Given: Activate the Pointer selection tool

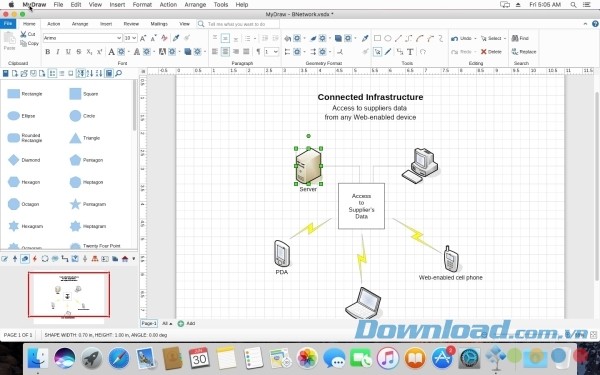Looking at the screenshot, I should click(x=377, y=51).
